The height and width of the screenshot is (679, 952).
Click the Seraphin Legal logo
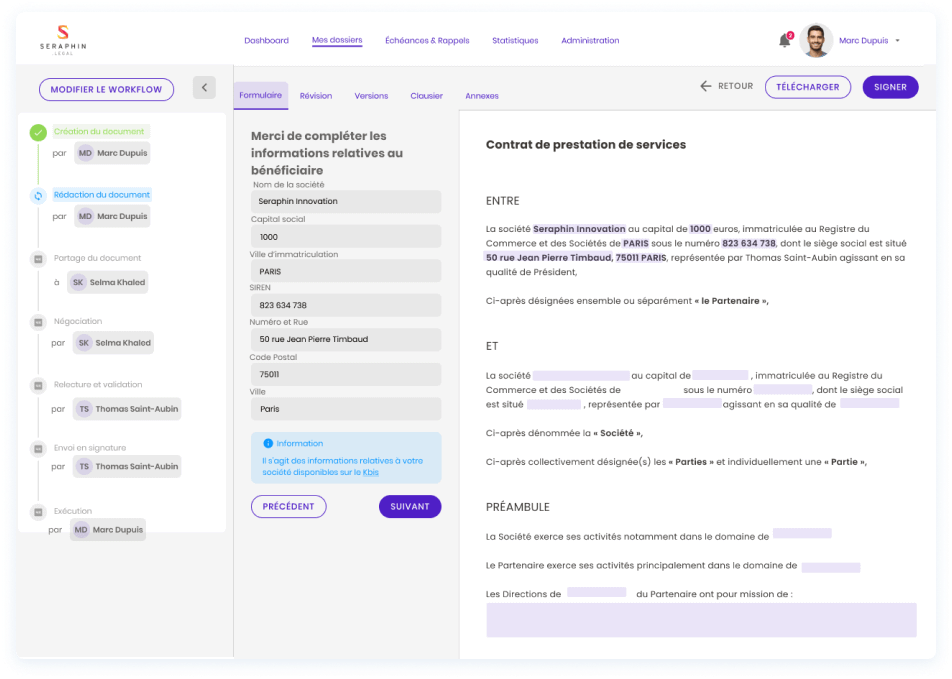click(x=63, y=41)
